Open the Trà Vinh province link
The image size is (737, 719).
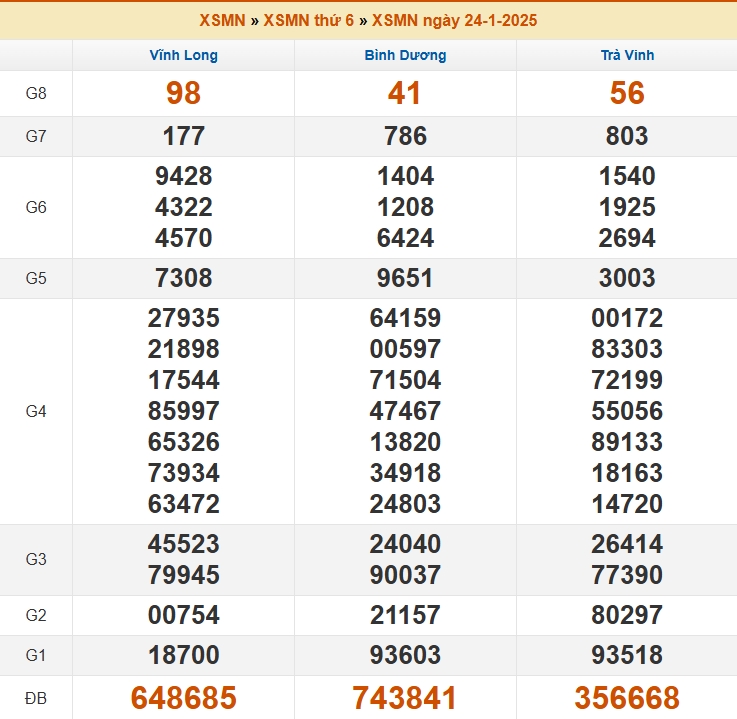(627, 55)
